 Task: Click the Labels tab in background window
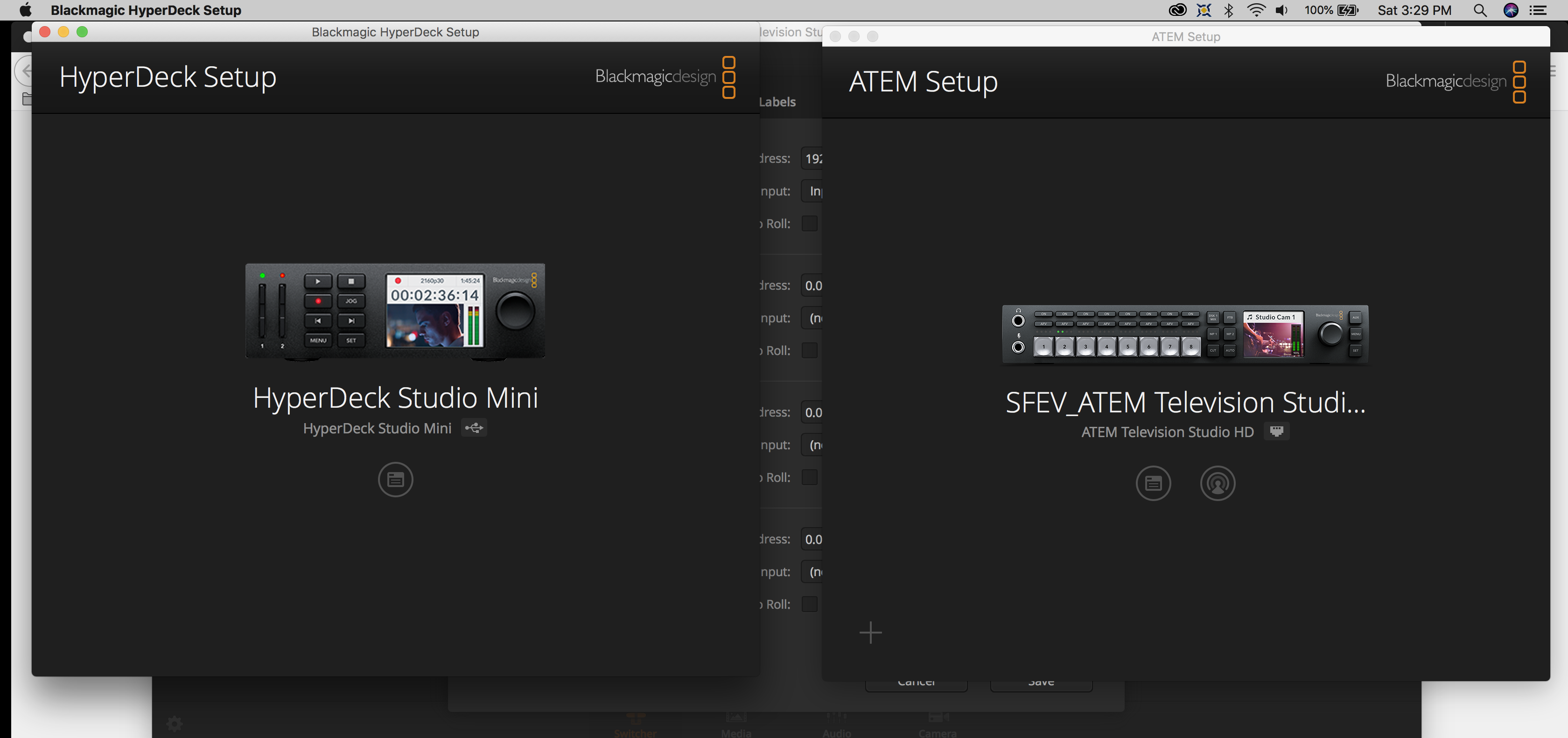click(777, 102)
